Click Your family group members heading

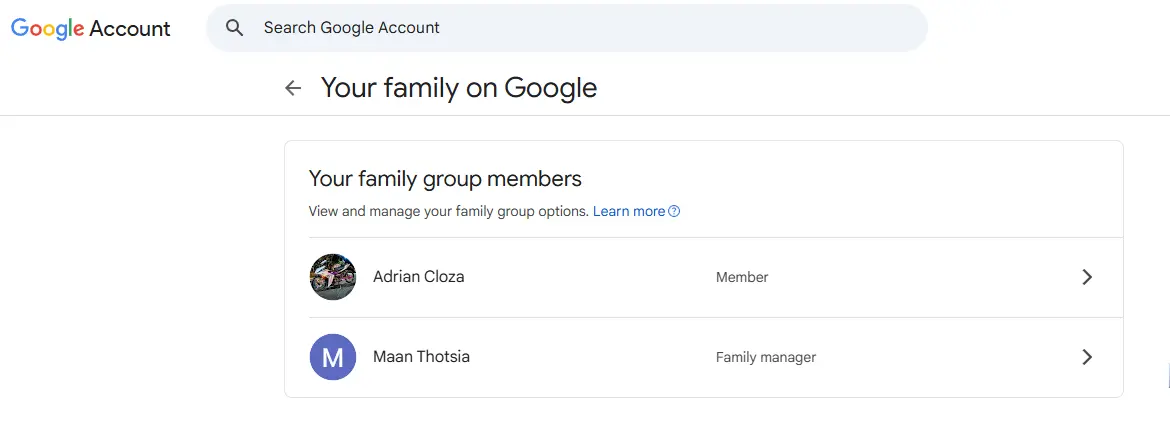445,179
